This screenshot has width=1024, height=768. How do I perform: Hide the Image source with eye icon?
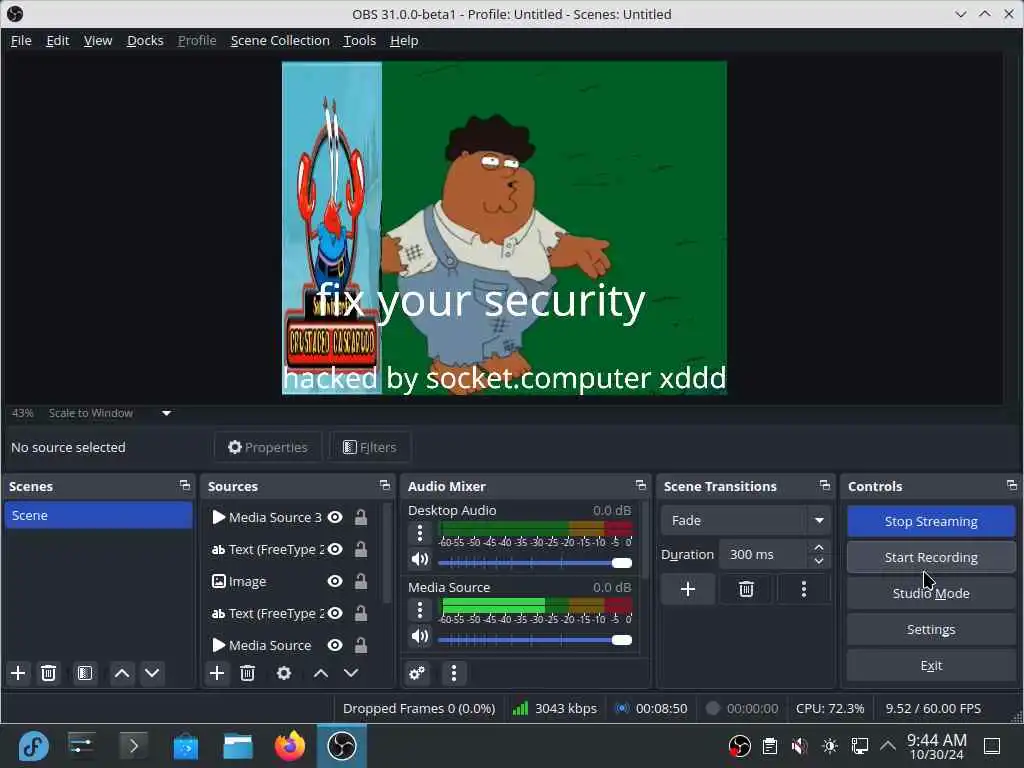(335, 581)
